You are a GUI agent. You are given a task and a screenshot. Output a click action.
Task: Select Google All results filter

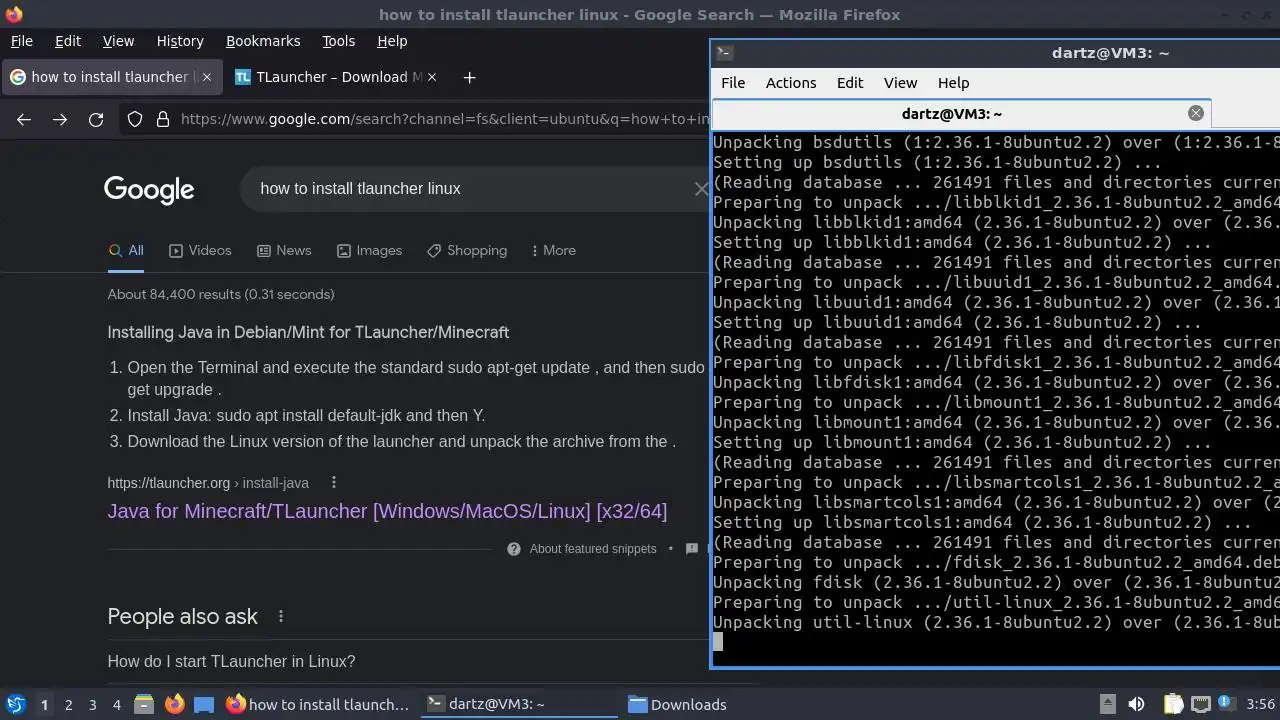[x=127, y=251]
